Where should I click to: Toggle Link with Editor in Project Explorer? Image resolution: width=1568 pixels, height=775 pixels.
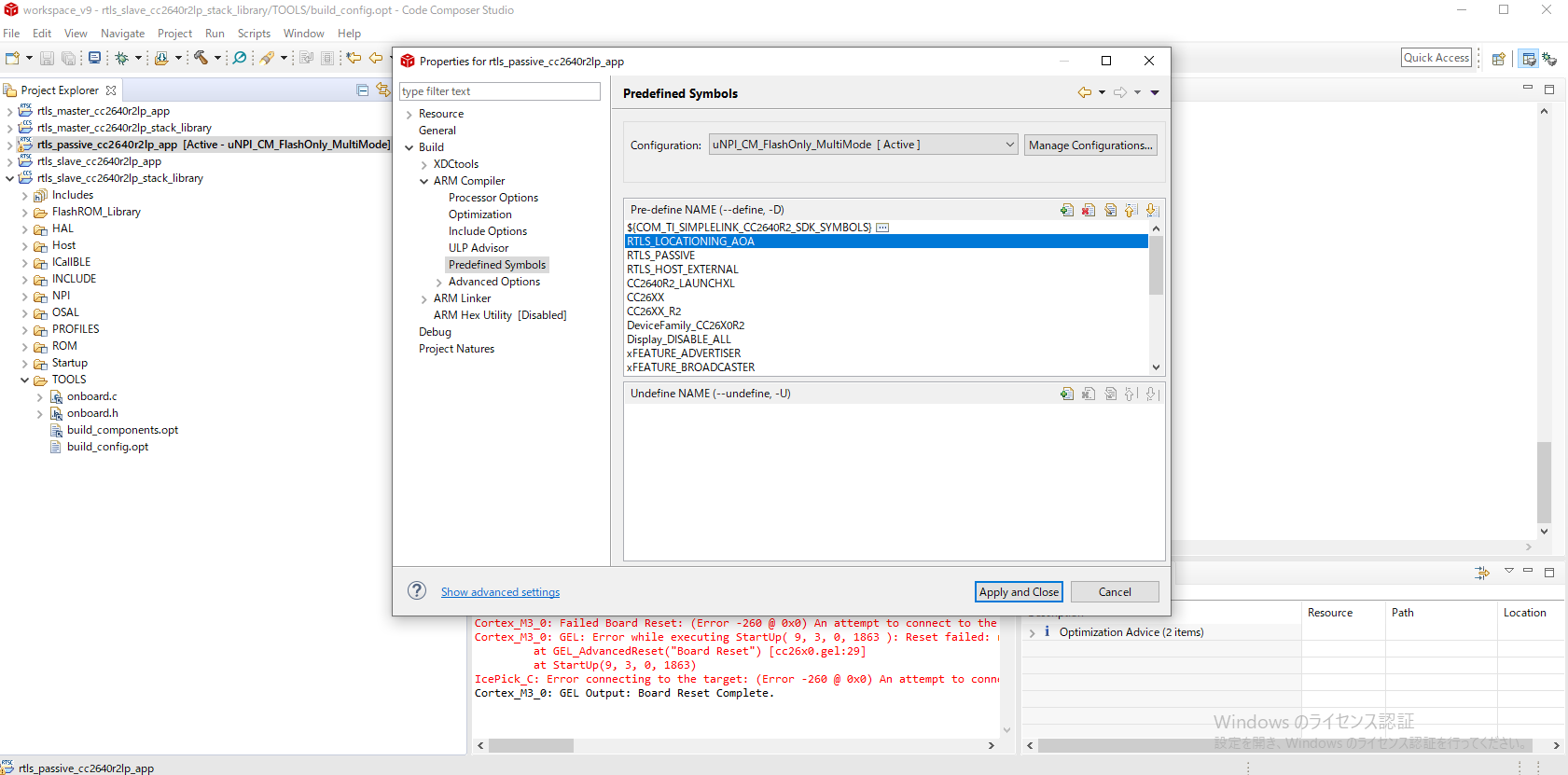382,90
